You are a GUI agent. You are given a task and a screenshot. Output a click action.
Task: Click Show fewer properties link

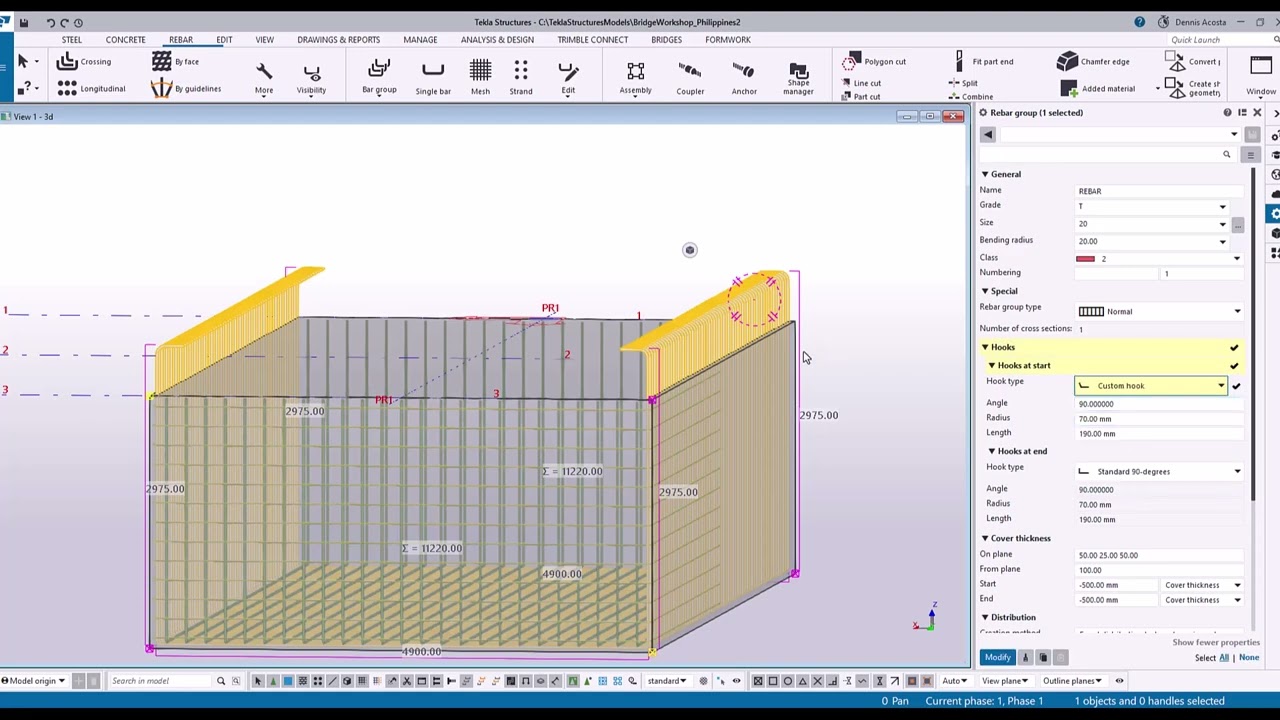[1215, 643]
